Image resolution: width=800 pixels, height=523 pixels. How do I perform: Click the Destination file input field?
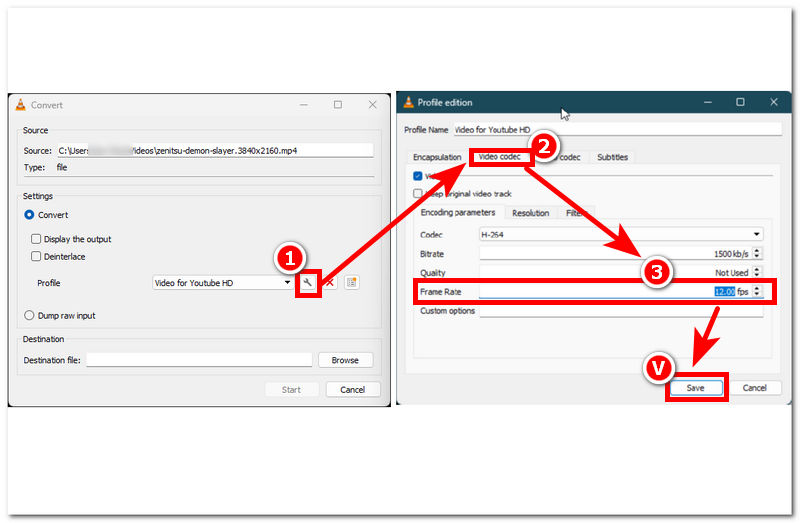[198, 360]
